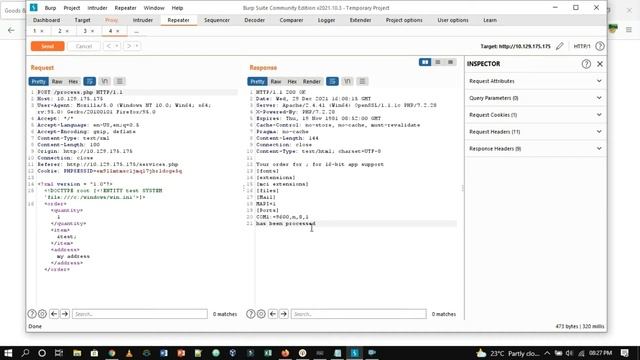Go to next request with forward arrow
This screenshot has height=360, width=640.
[x=129, y=46]
